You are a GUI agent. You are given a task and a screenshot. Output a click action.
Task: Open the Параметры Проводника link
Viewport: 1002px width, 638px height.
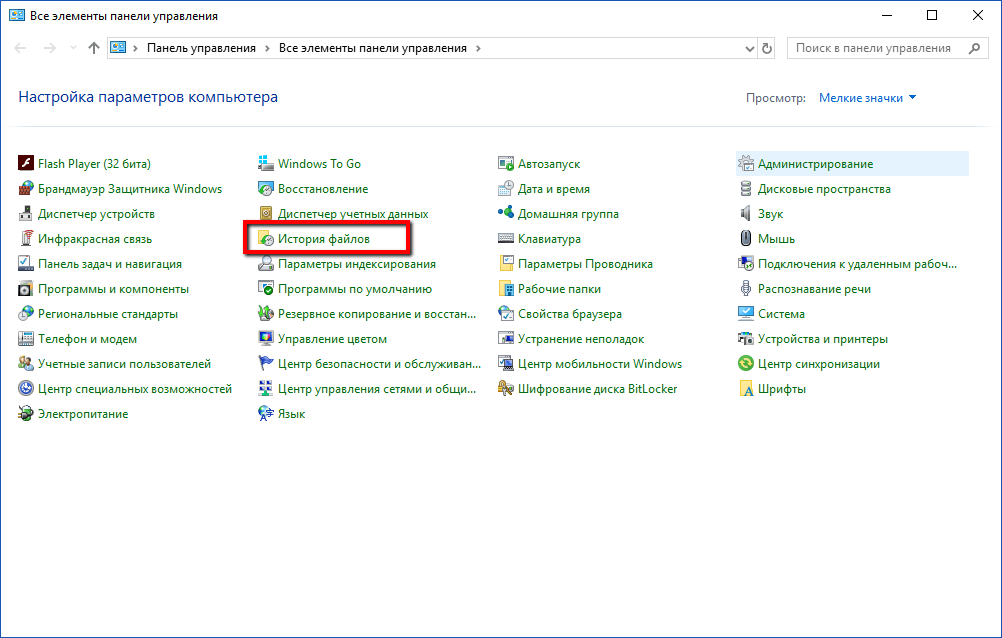coord(585,263)
